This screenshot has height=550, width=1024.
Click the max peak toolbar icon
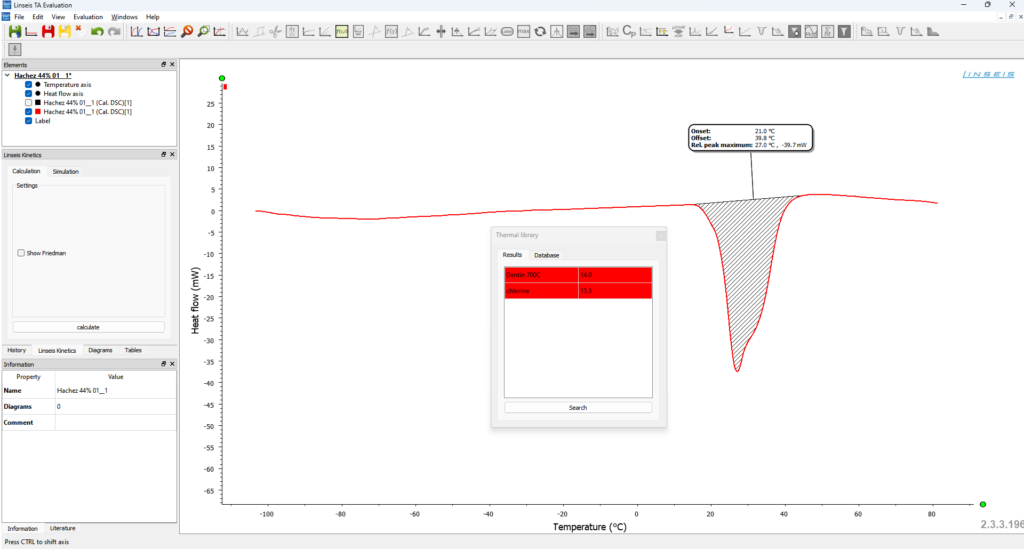click(x=524, y=32)
